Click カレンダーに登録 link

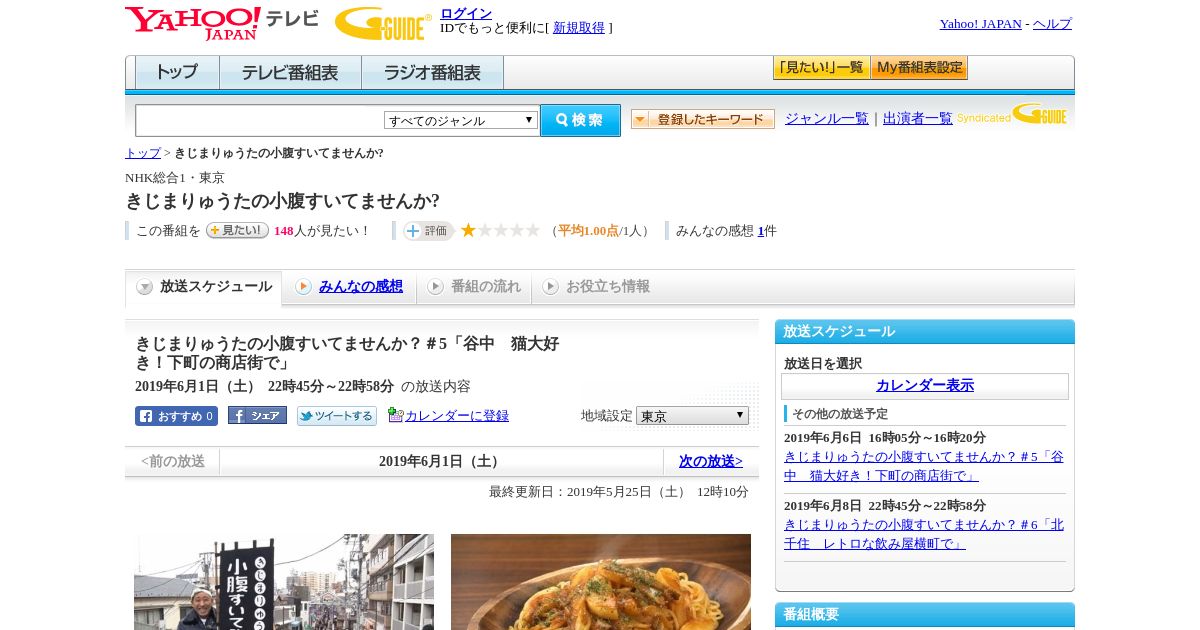(x=457, y=416)
